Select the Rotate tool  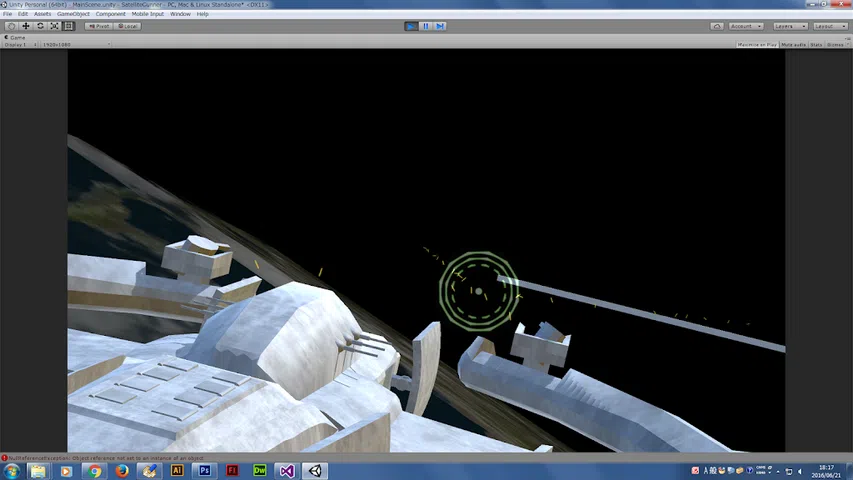[x=40, y=26]
